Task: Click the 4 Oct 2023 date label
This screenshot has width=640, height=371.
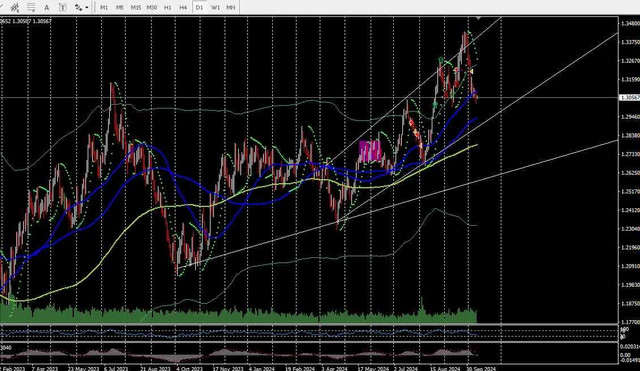Action: (189, 369)
